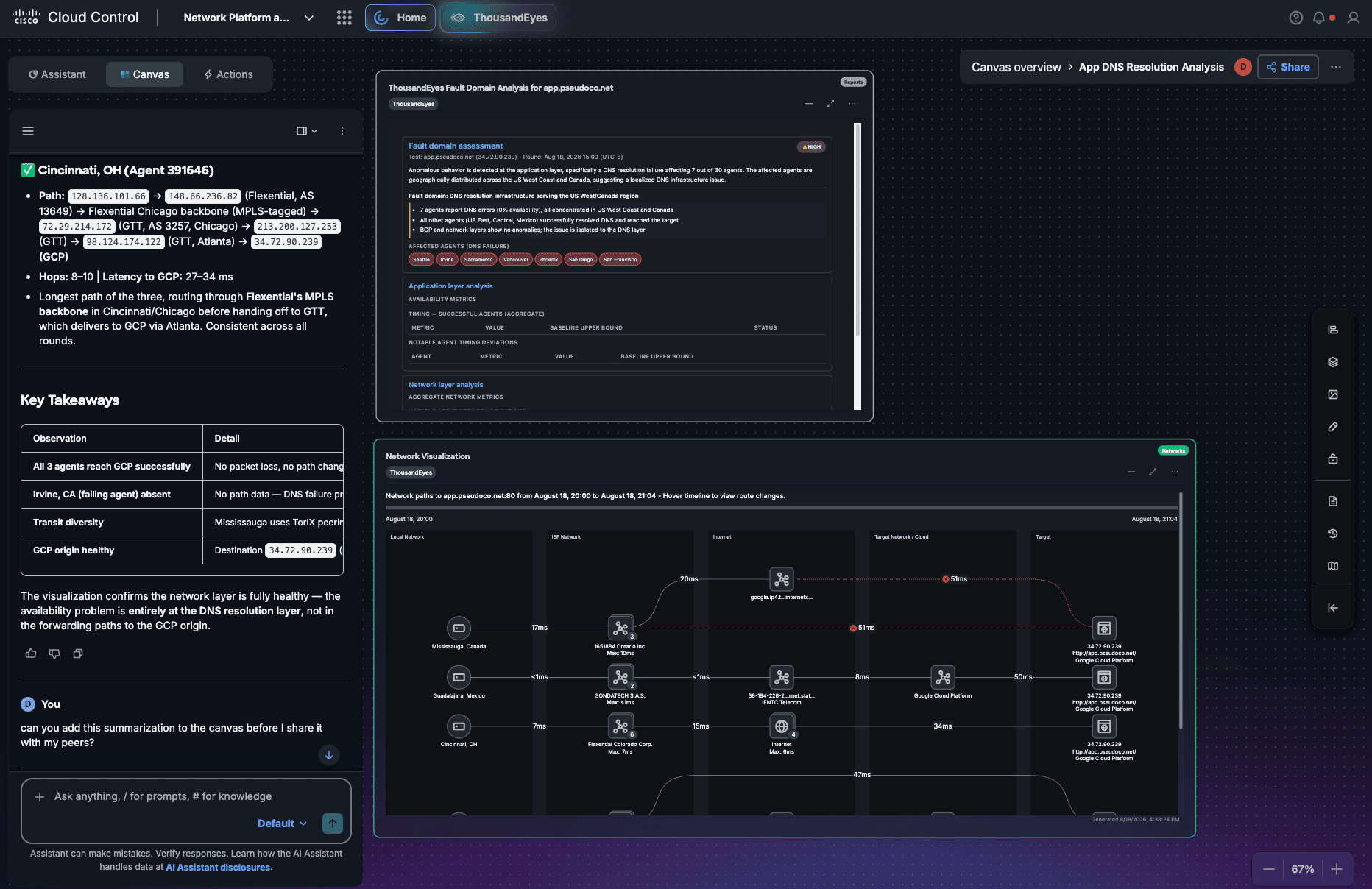The image size is (1372, 889).
Task: Click the HIGH severity badge
Action: click(811, 147)
